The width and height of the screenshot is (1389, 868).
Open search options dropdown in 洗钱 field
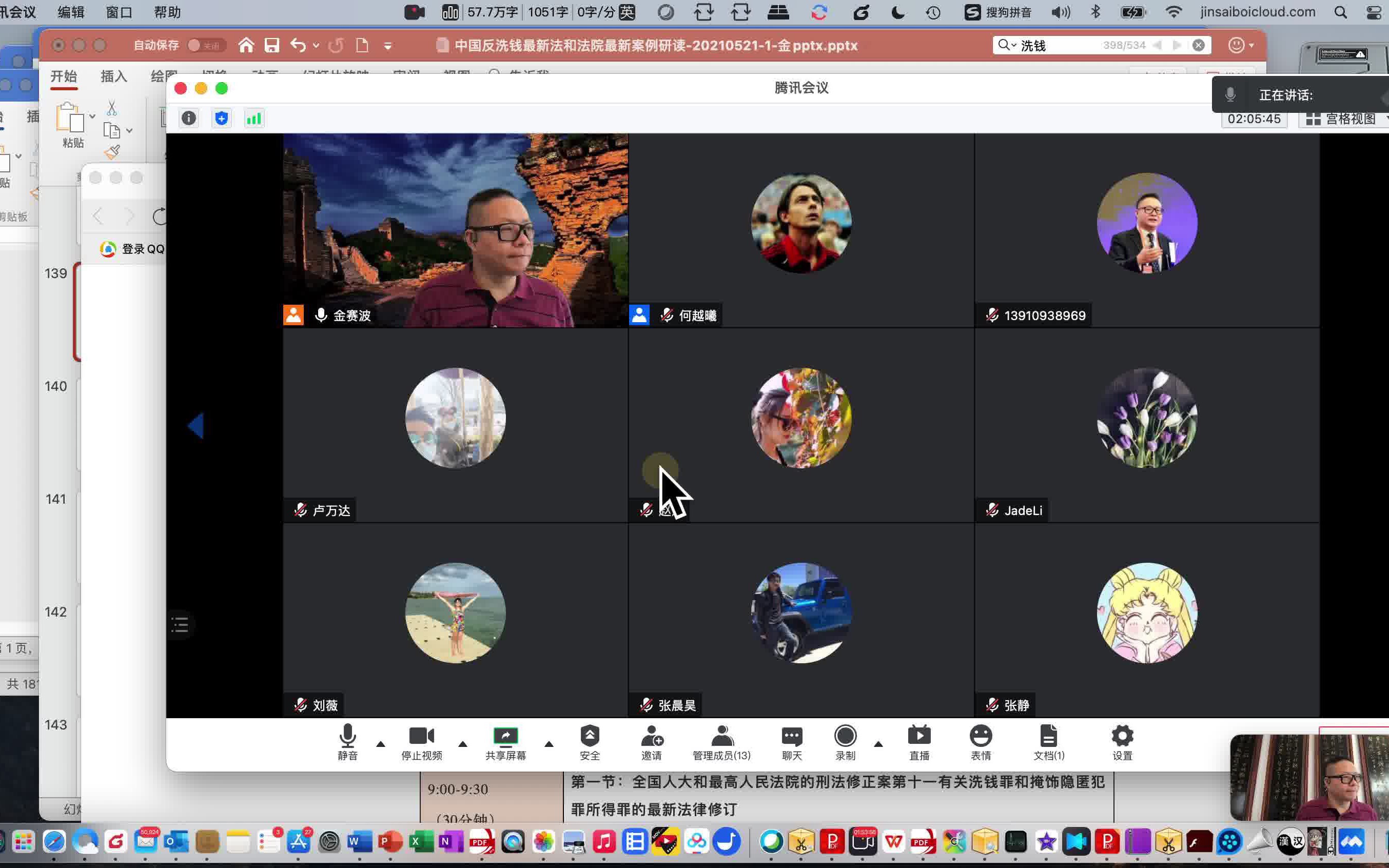pos(1013,45)
